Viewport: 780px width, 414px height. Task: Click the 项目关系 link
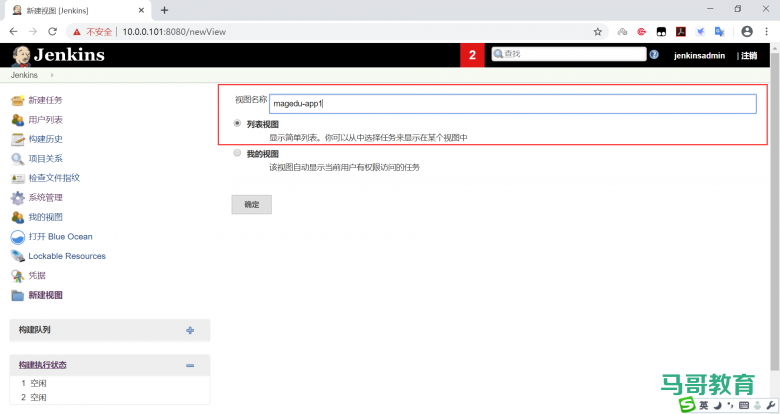[45, 158]
